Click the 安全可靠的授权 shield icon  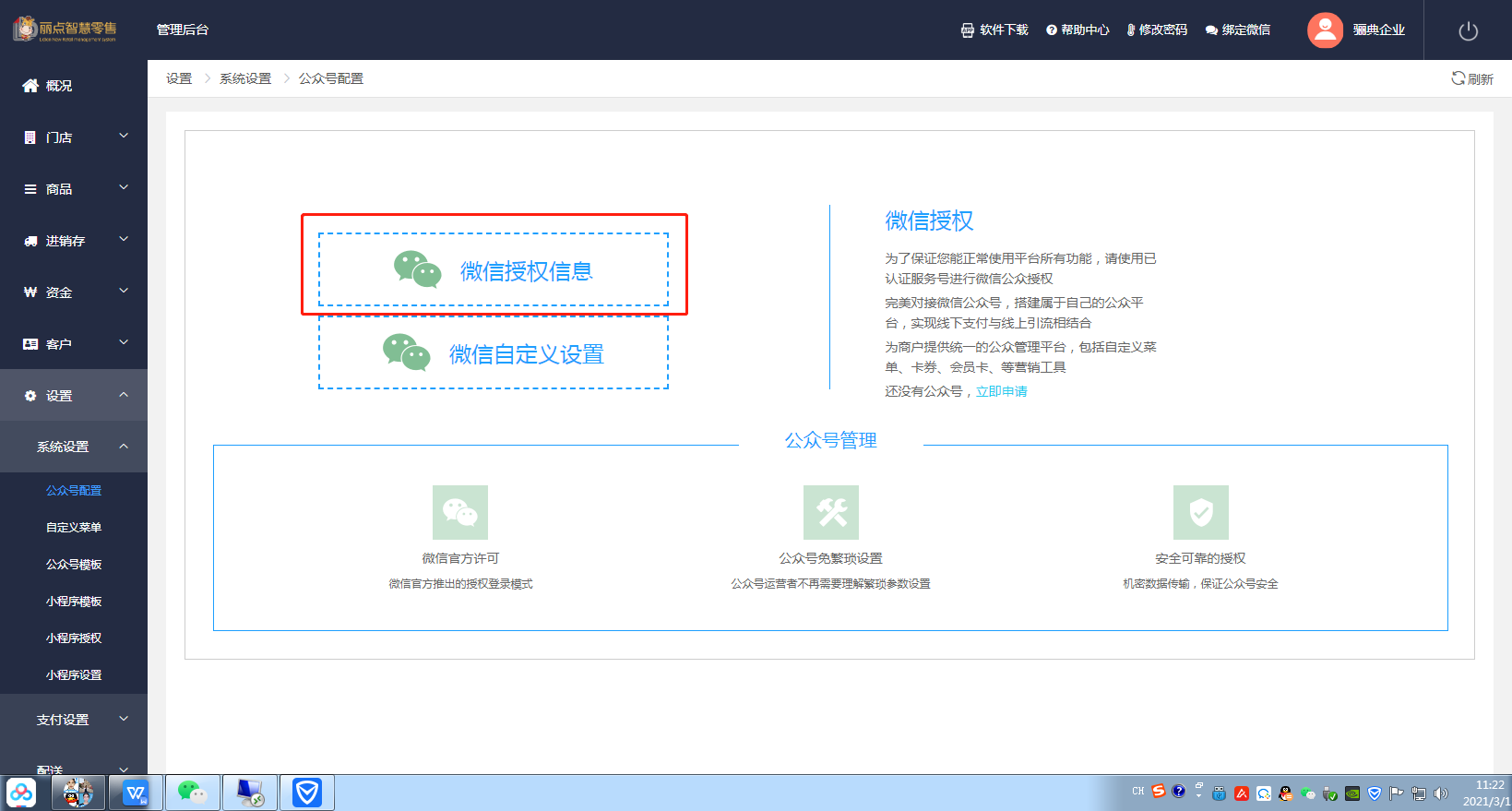click(1201, 512)
